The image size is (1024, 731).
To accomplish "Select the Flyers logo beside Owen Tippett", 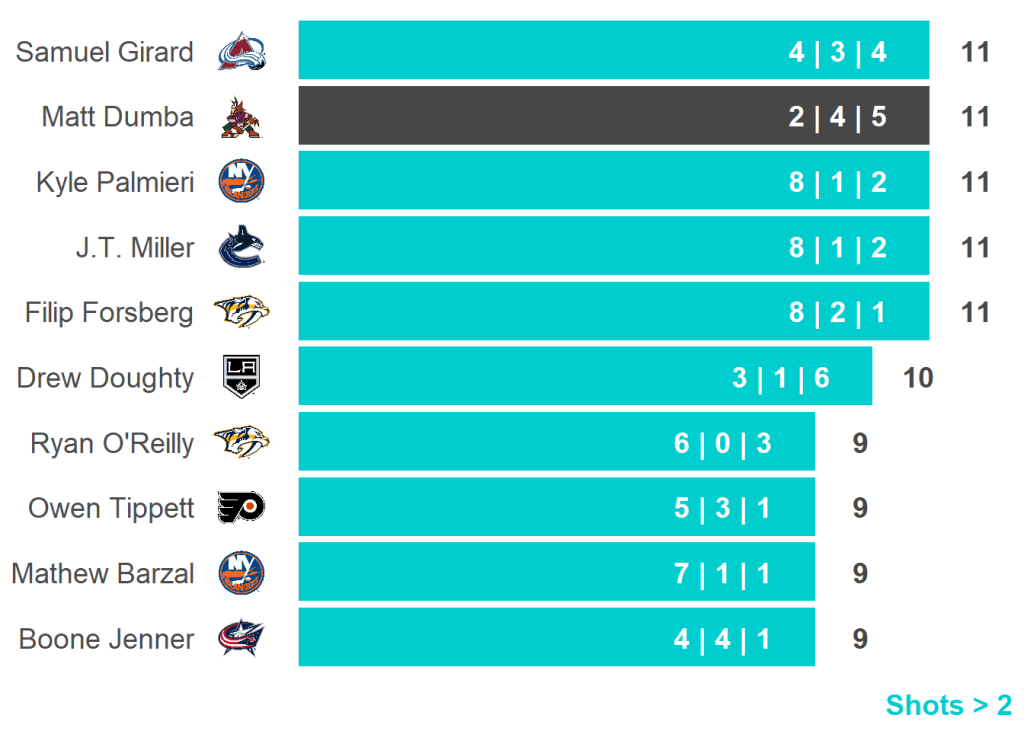I will point(242,508).
